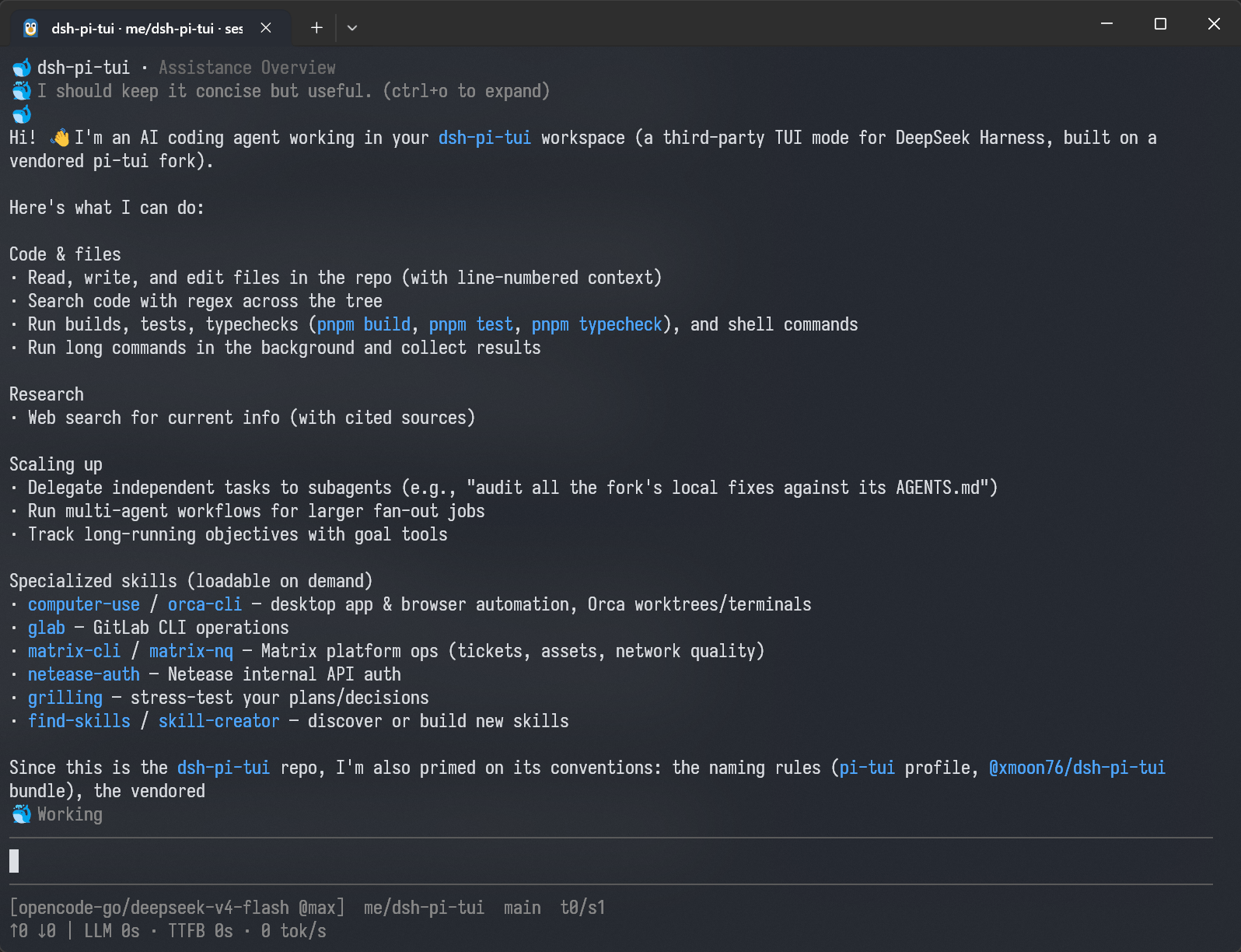1241x952 pixels.
Task: Close the terminal window
Action: pos(1214,24)
